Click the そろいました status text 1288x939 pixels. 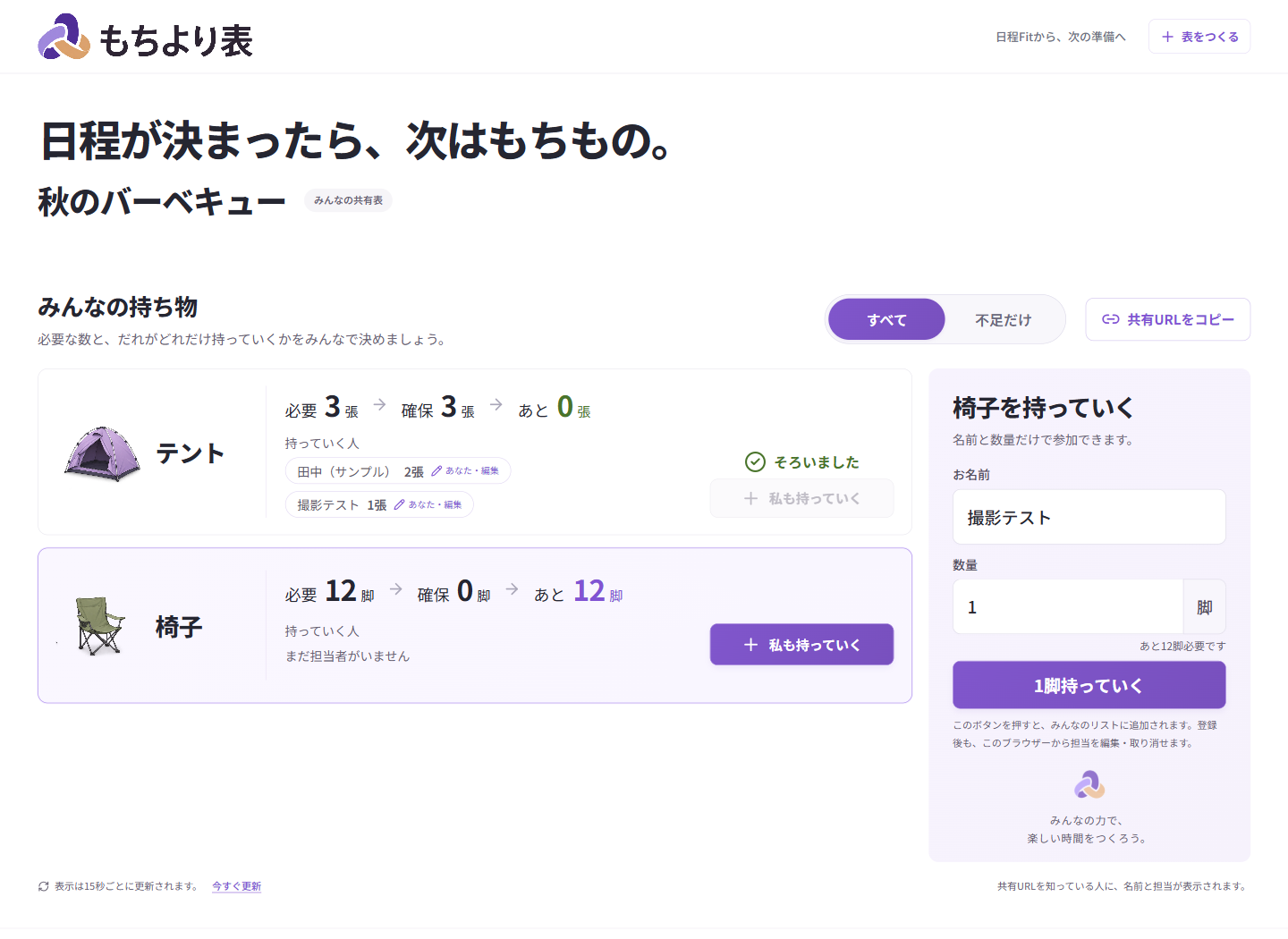pos(817,461)
